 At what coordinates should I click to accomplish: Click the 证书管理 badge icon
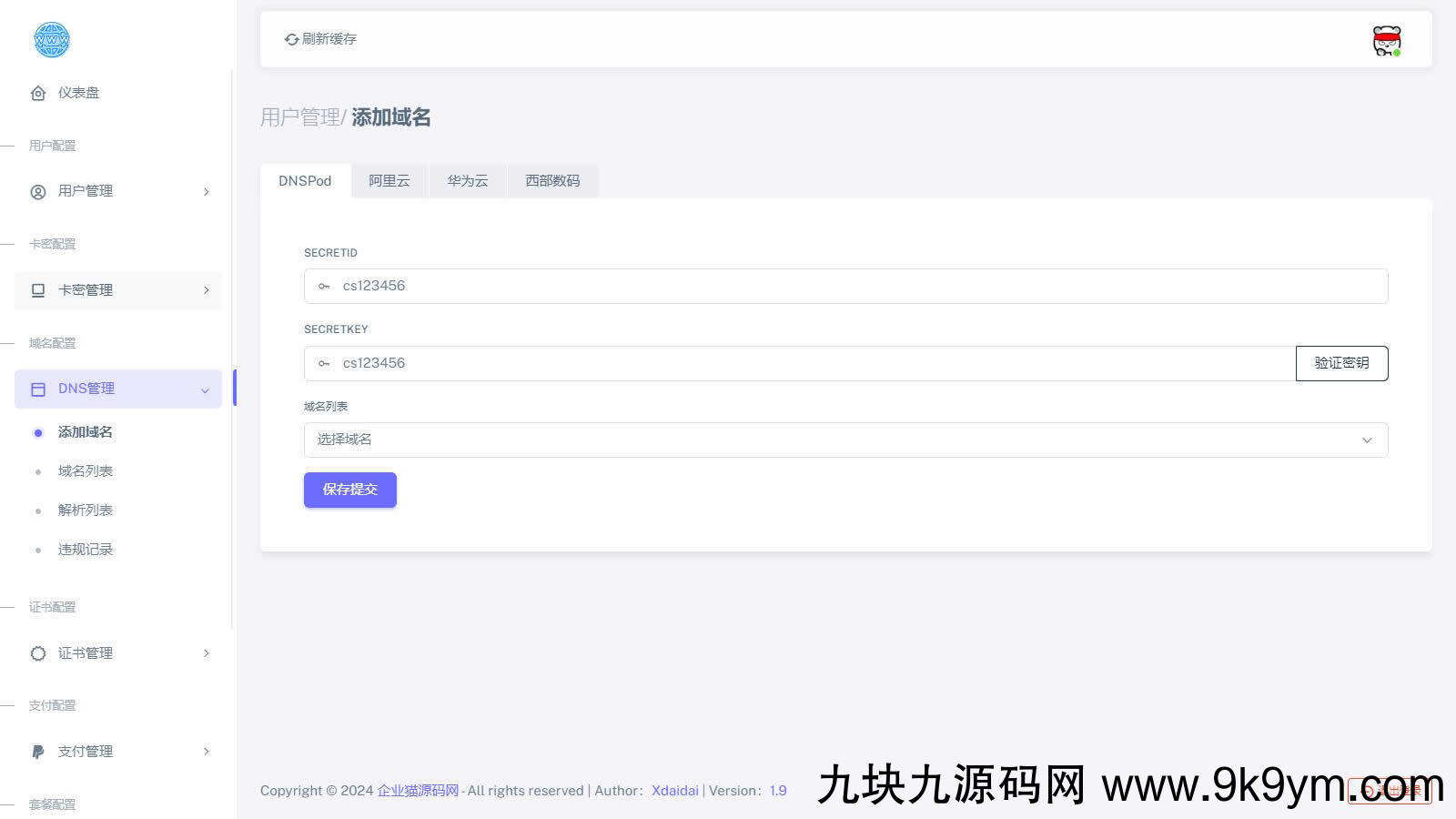[x=38, y=653]
